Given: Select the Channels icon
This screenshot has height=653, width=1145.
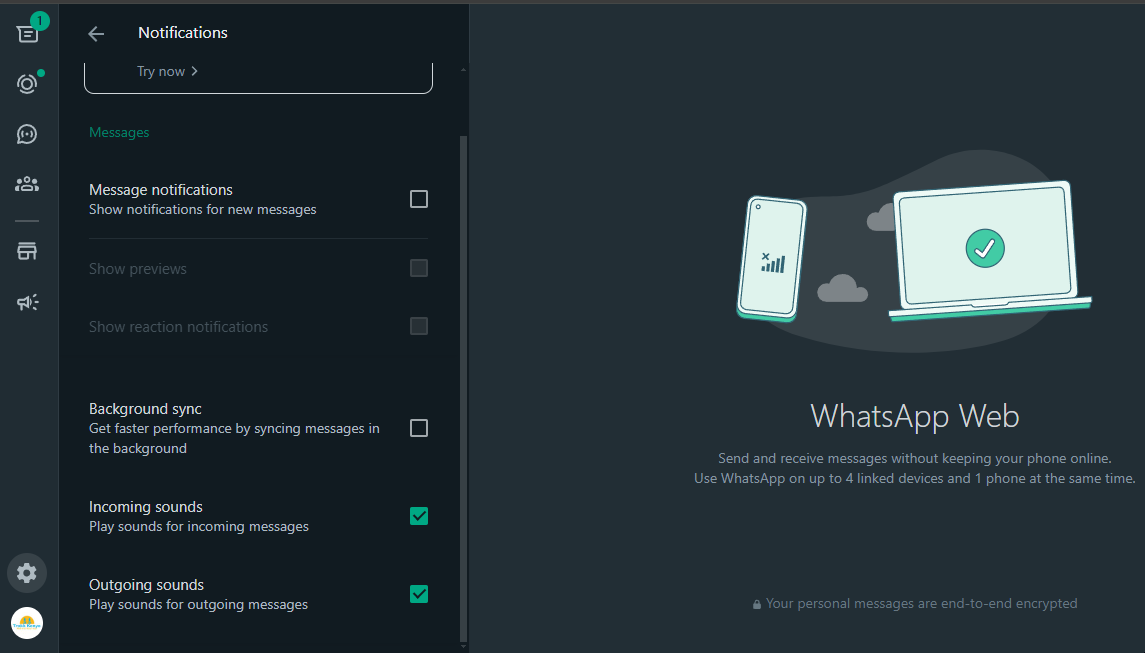Looking at the screenshot, I should (27, 133).
